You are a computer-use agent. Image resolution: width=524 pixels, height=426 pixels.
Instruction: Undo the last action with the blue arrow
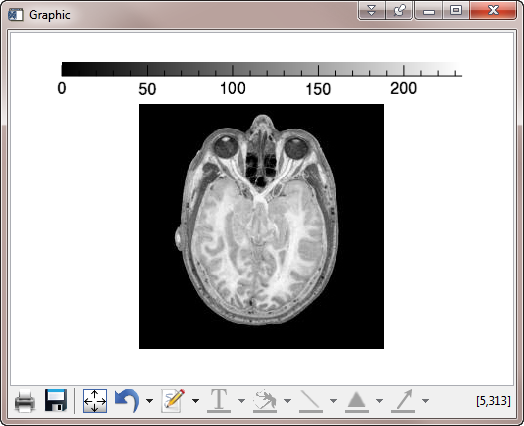click(127, 400)
